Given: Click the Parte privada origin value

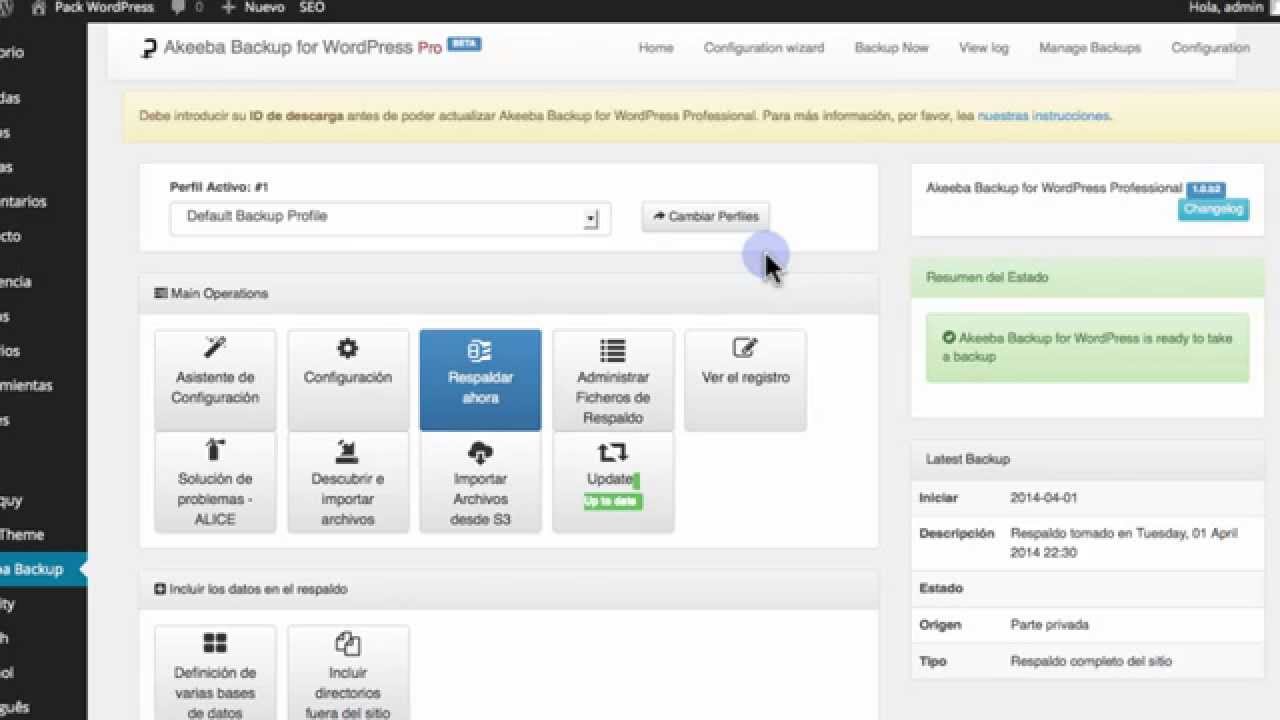Looking at the screenshot, I should click(1050, 625).
